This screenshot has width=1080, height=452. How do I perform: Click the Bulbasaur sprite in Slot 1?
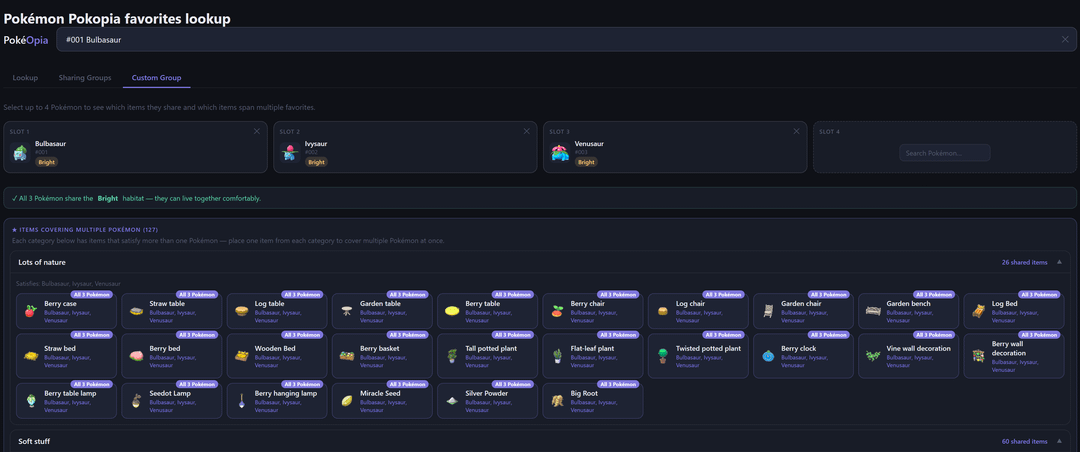[19, 153]
